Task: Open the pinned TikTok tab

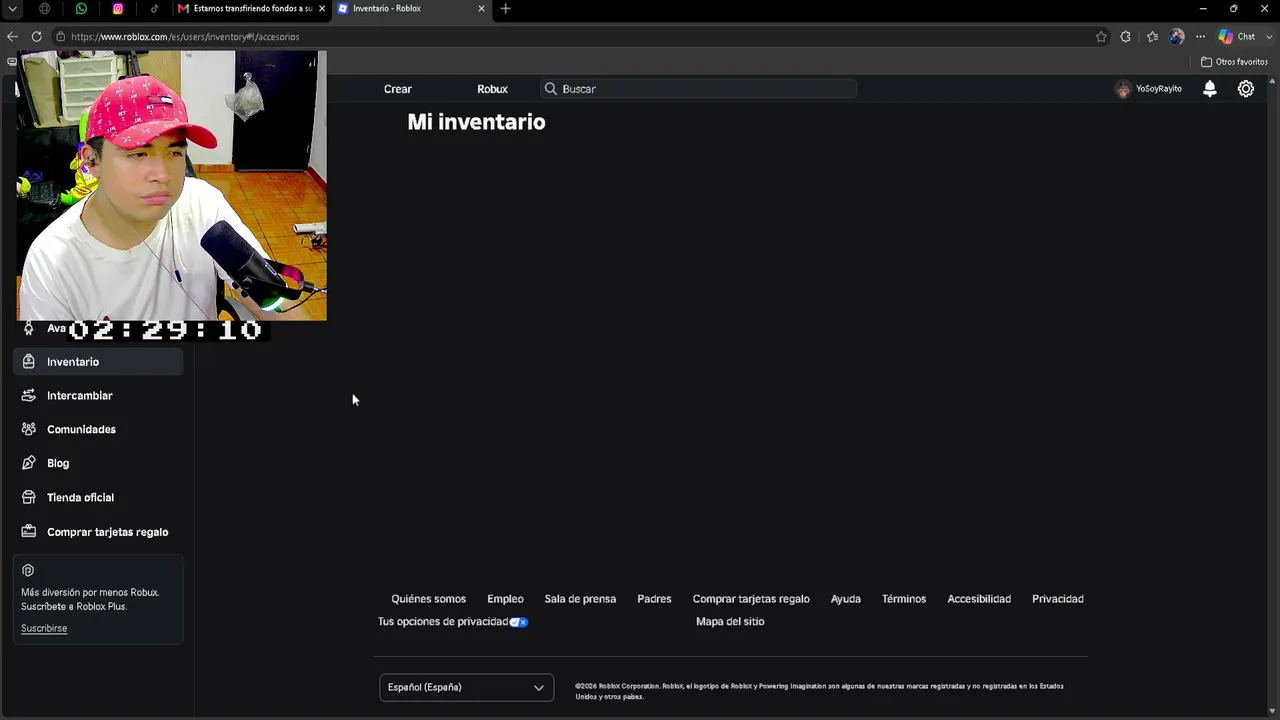Action: (x=154, y=9)
